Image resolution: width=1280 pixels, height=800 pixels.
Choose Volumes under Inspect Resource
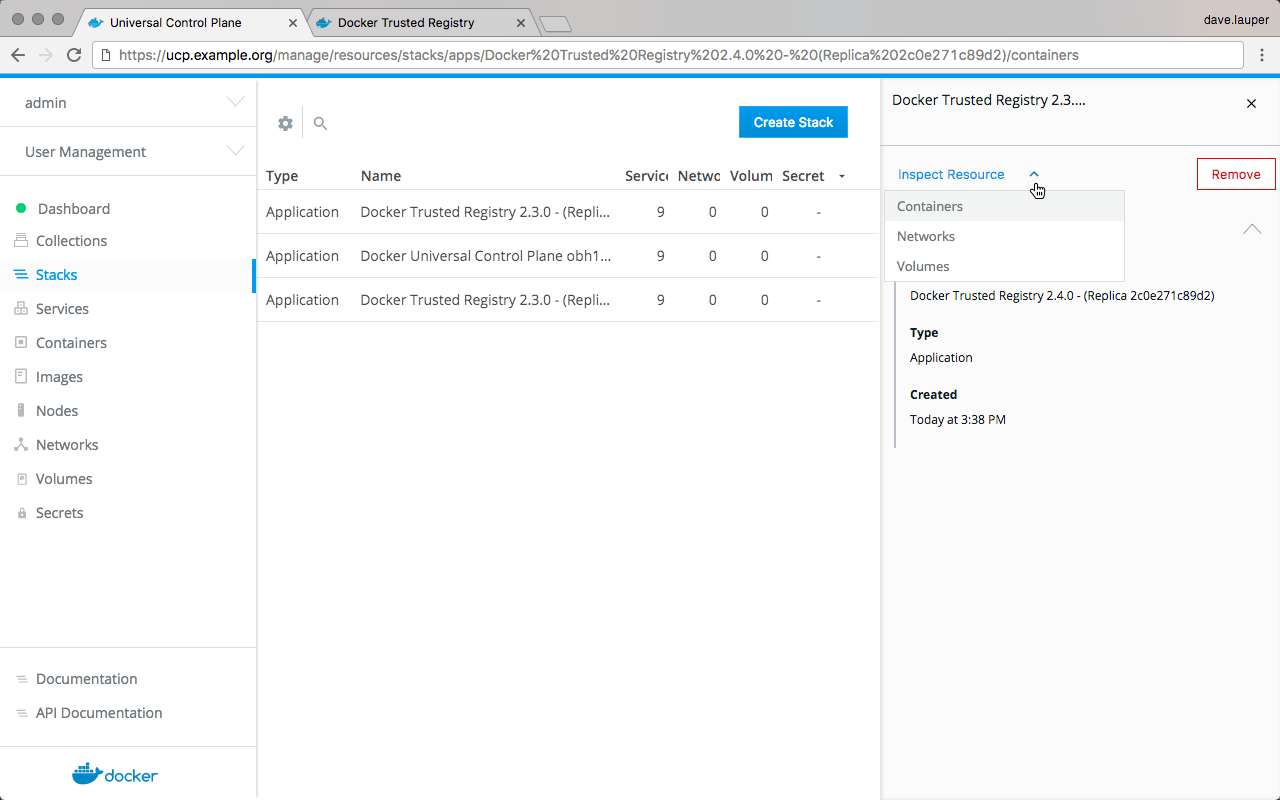pos(922,266)
